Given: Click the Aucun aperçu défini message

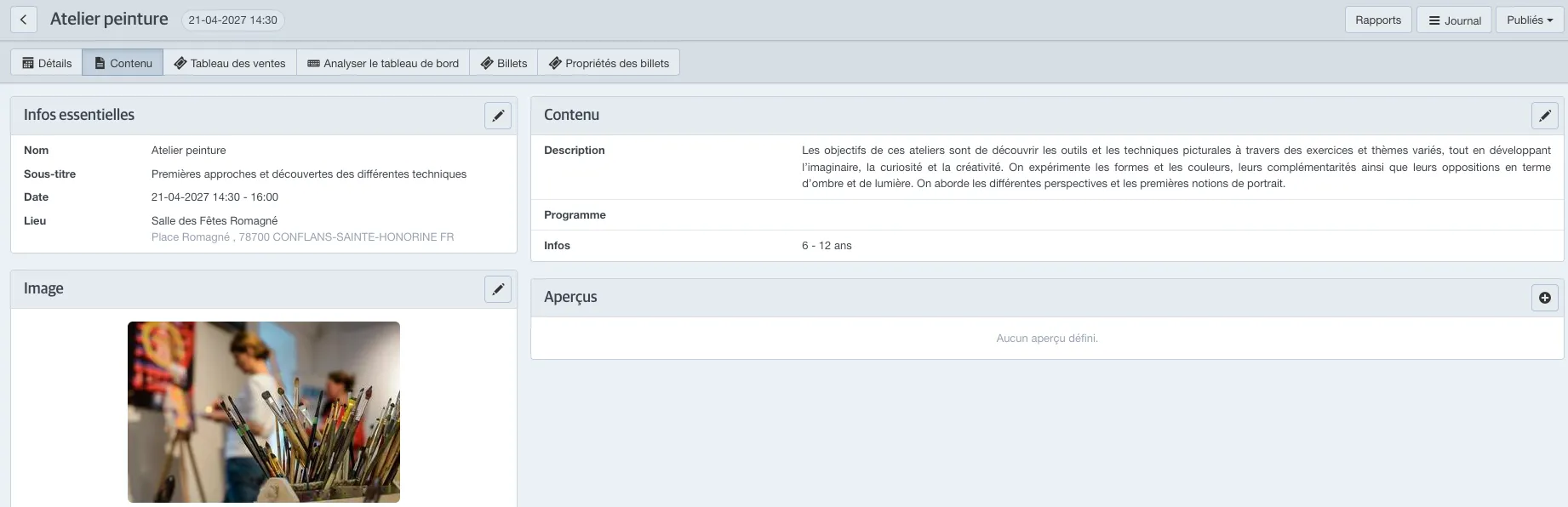Looking at the screenshot, I should (x=1047, y=339).
